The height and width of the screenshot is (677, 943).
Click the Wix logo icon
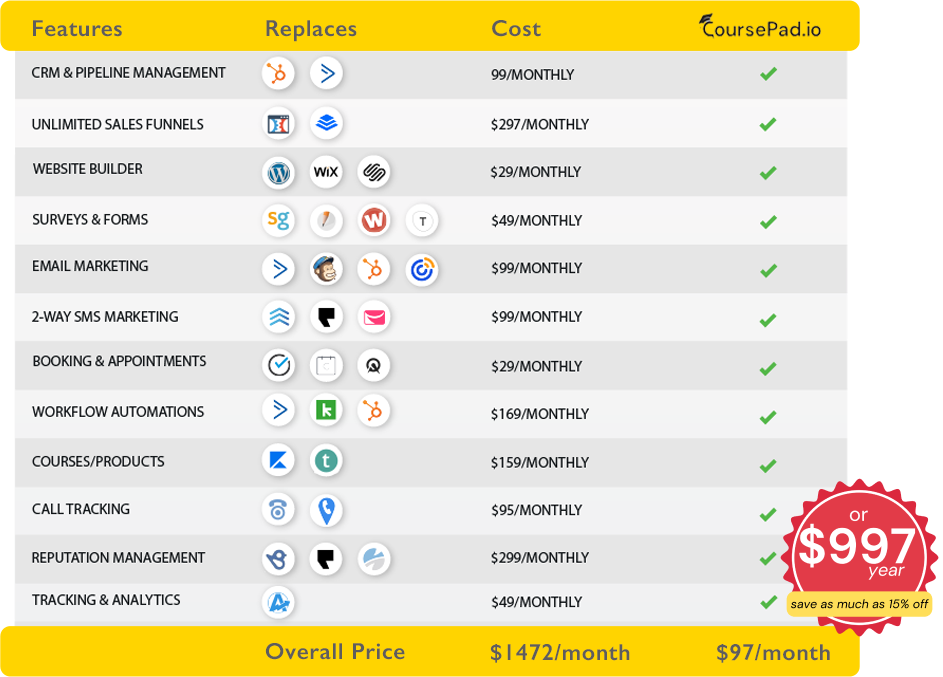[x=326, y=173]
